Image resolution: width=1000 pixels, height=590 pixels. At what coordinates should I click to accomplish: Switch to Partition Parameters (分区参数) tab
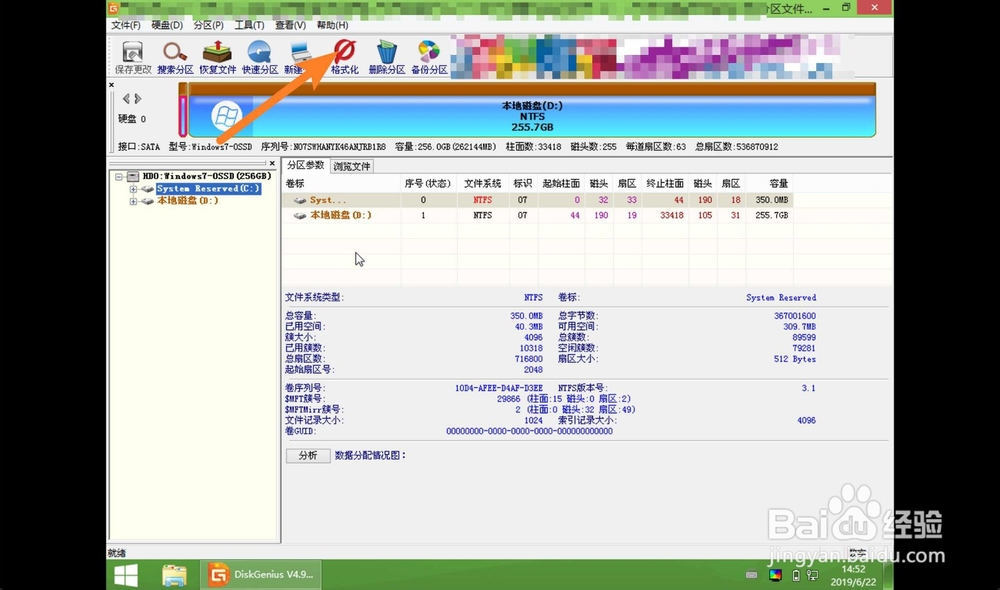(305, 165)
